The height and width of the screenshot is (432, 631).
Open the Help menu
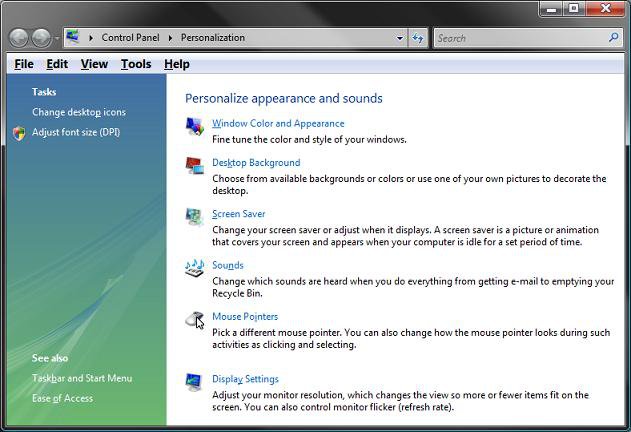pyautogui.click(x=177, y=64)
